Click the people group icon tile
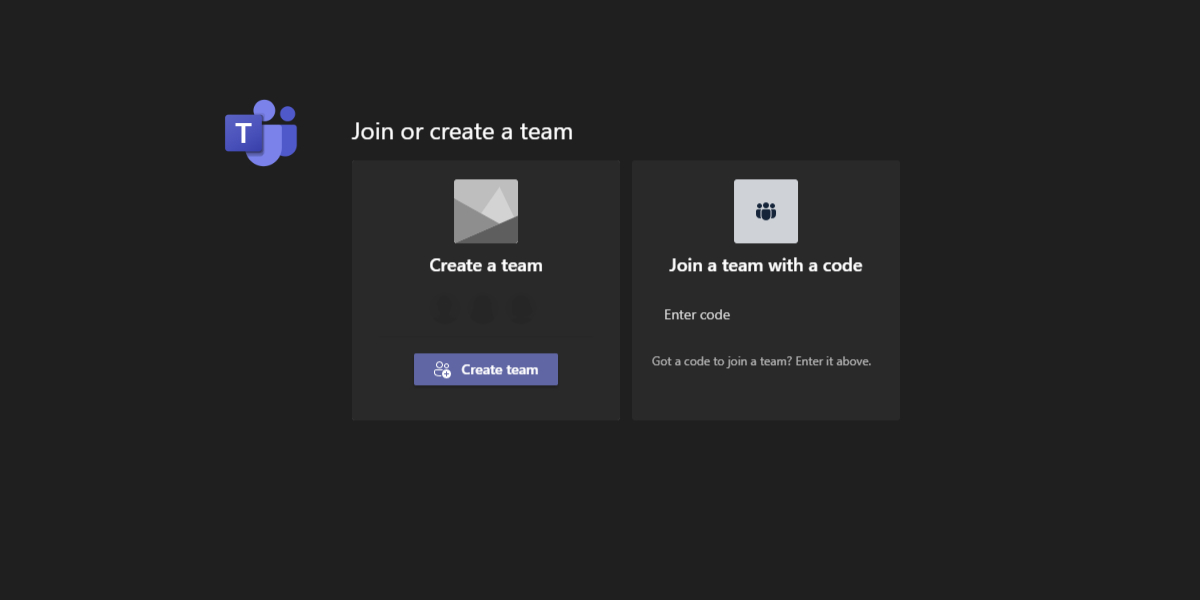 pyautogui.click(x=766, y=211)
